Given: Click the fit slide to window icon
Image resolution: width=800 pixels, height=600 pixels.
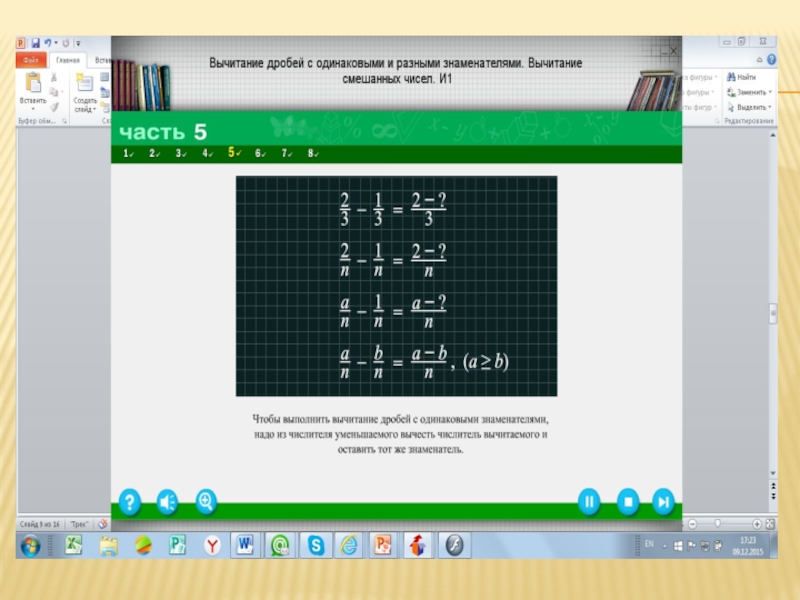Looking at the screenshot, I should pyautogui.click(x=770, y=524).
